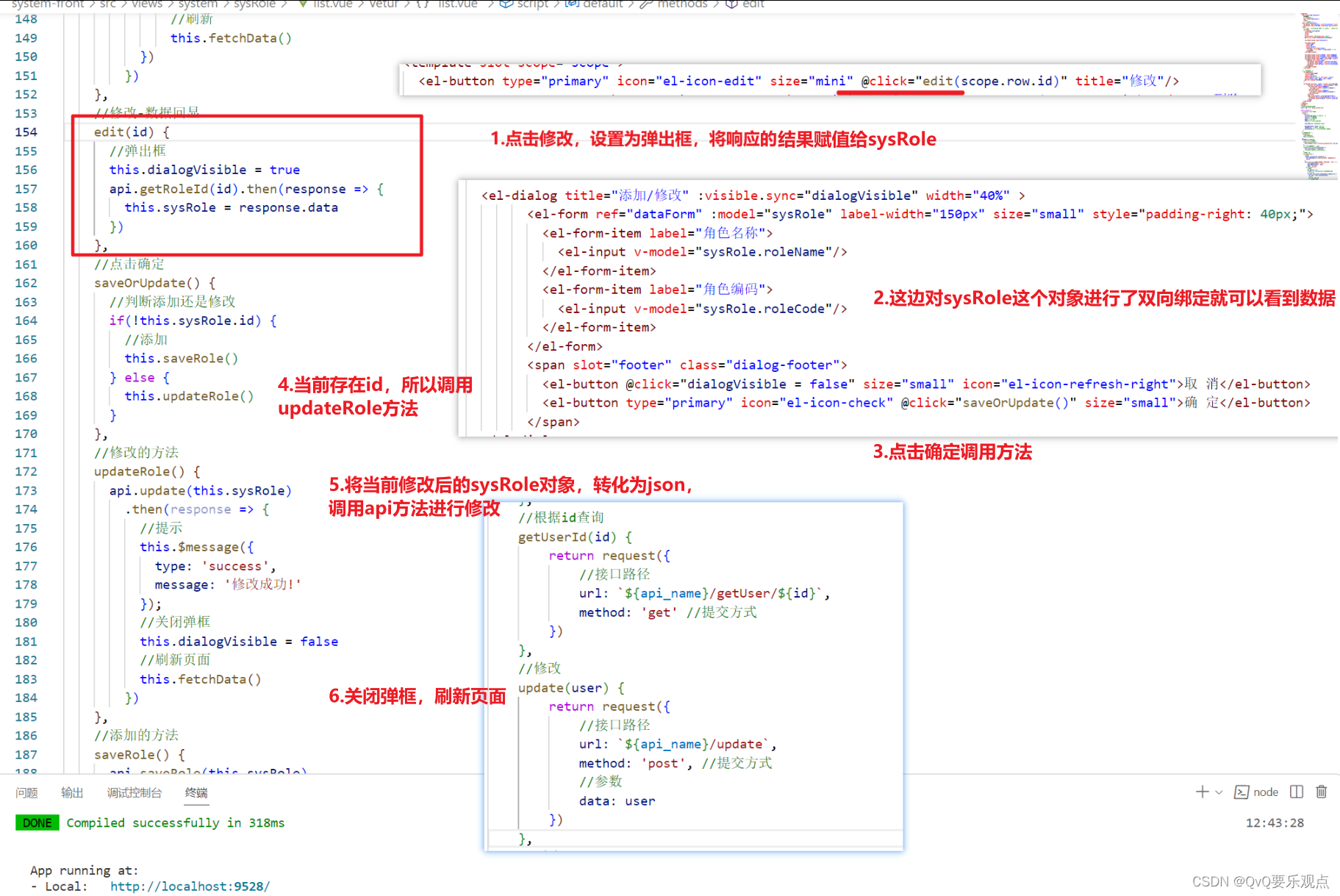Expand the launch profile dropdown beside plus
Viewport: 1340px width, 896px height.
tap(1219, 792)
